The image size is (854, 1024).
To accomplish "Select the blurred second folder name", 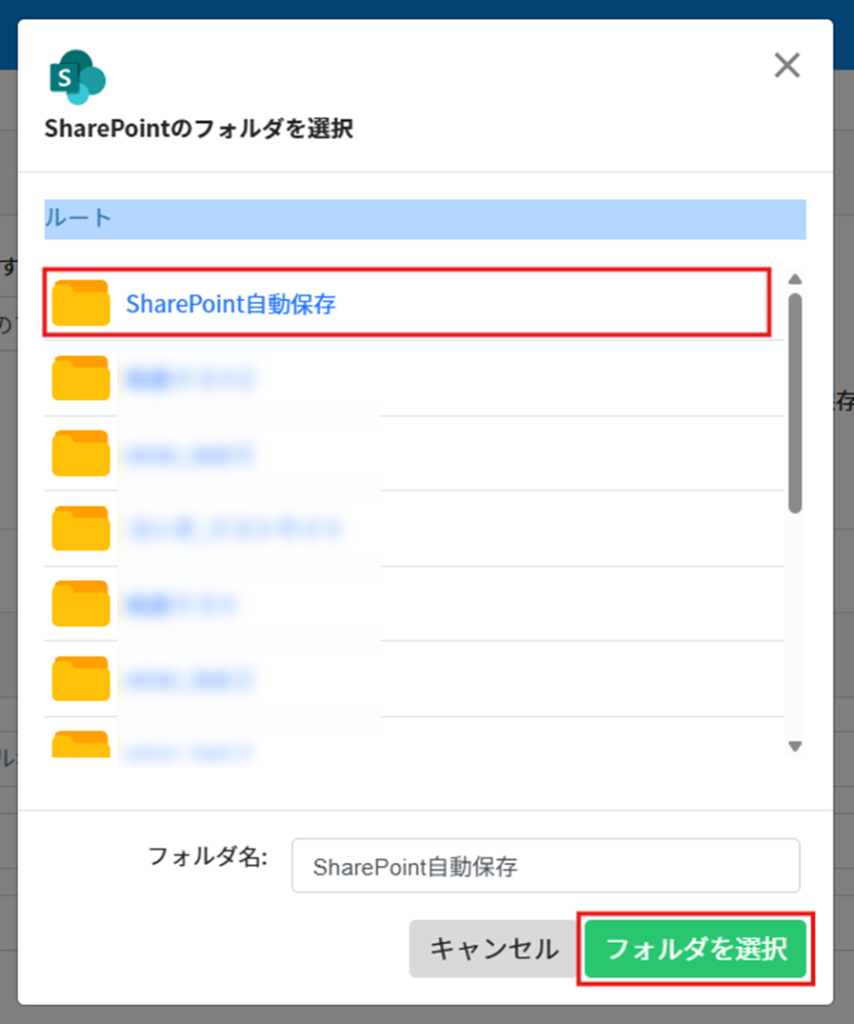I will tap(189, 379).
